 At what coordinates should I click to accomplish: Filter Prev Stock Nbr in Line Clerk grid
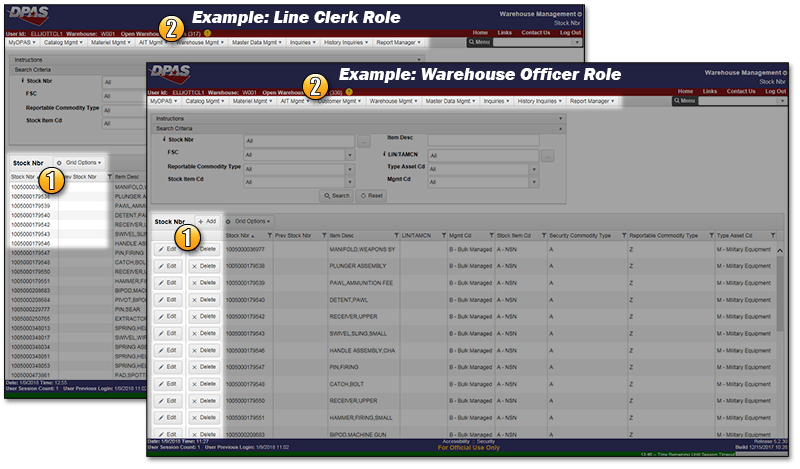click(x=109, y=177)
